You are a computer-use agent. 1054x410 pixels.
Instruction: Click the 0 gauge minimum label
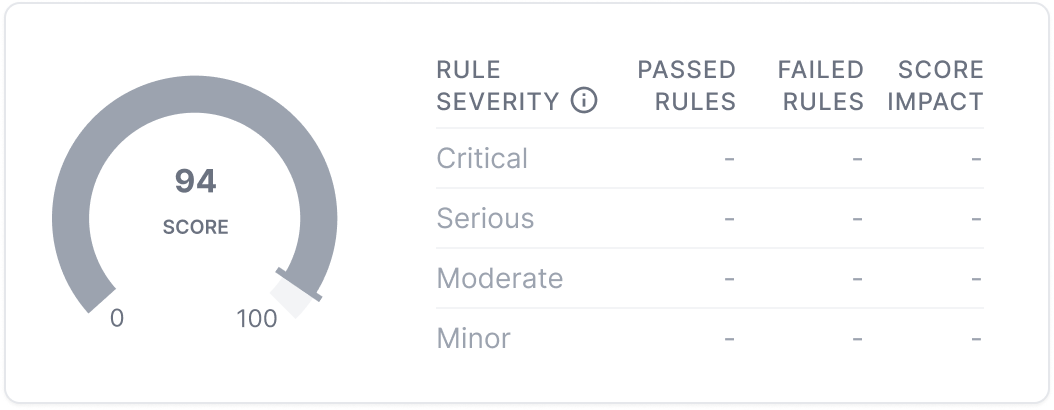(x=117, y=319)
